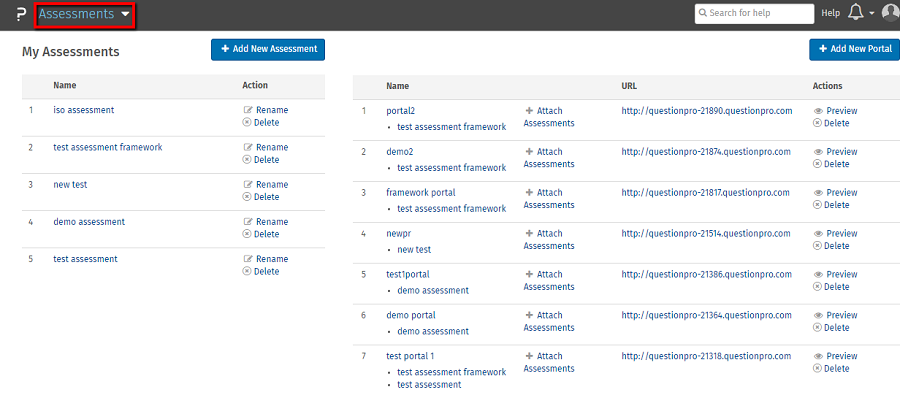This screenshot has height=395, width=900.
Task: Visit questionpro-21386 URL
Action: (x=707, y=274)
